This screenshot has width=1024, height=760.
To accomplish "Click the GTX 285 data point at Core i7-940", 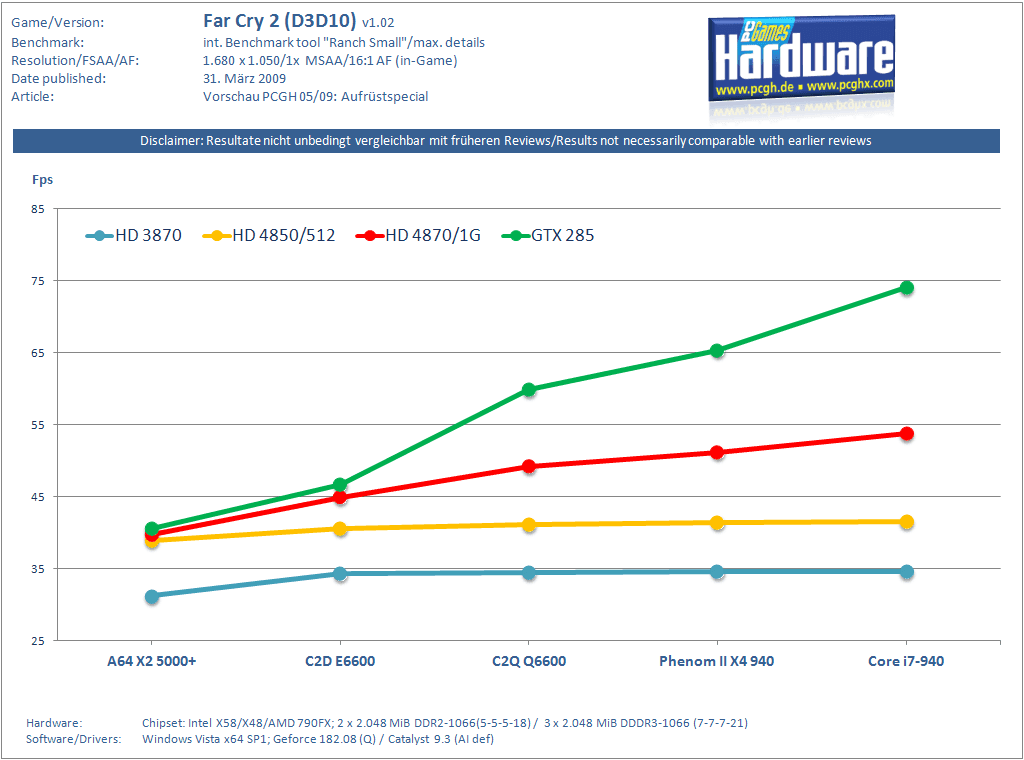I will 906,288.
